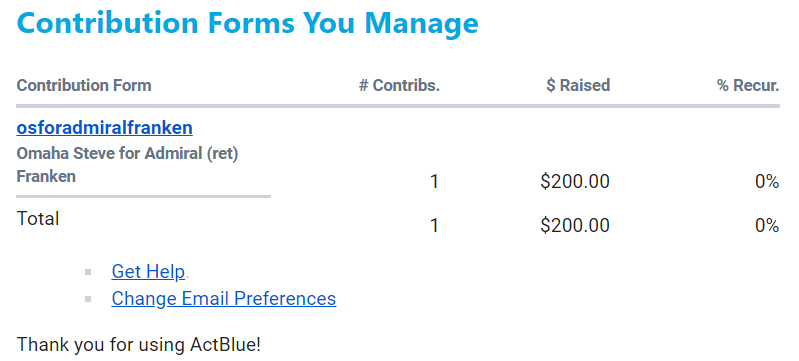The width and height of the screenshot is (799, 361).
Task: Select the # Contribs. column header
Action: coord(399,85)
